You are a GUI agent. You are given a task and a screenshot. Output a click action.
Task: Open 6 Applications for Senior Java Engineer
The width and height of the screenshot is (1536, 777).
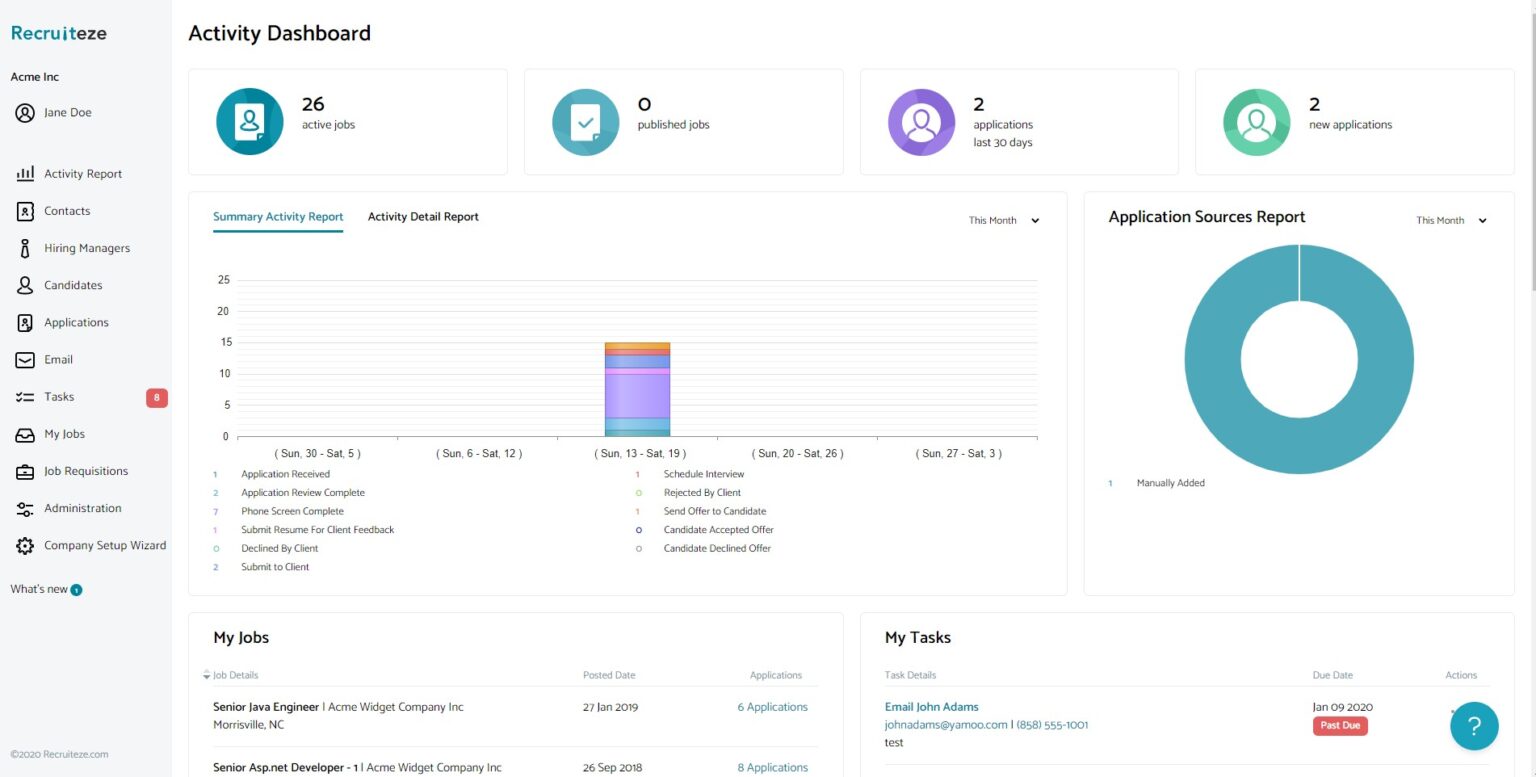pos(772,706)
